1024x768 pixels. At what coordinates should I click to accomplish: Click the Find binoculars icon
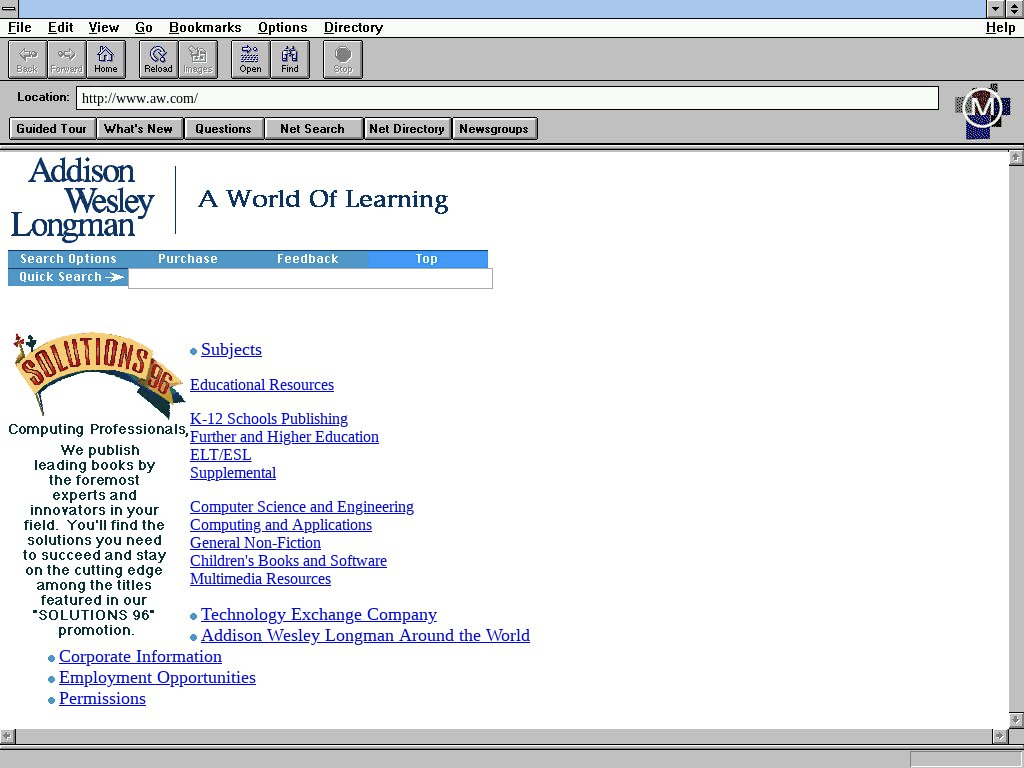(289, 59)
